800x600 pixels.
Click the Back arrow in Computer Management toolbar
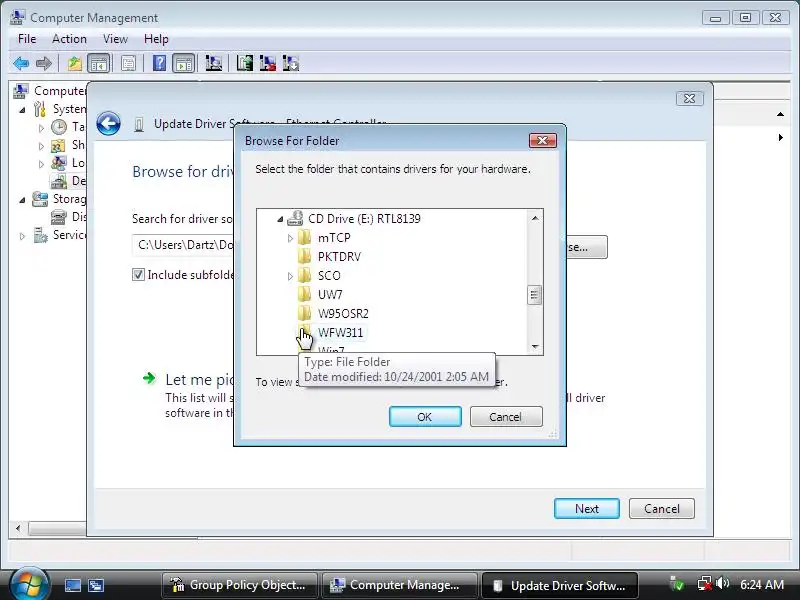(21, 64)
